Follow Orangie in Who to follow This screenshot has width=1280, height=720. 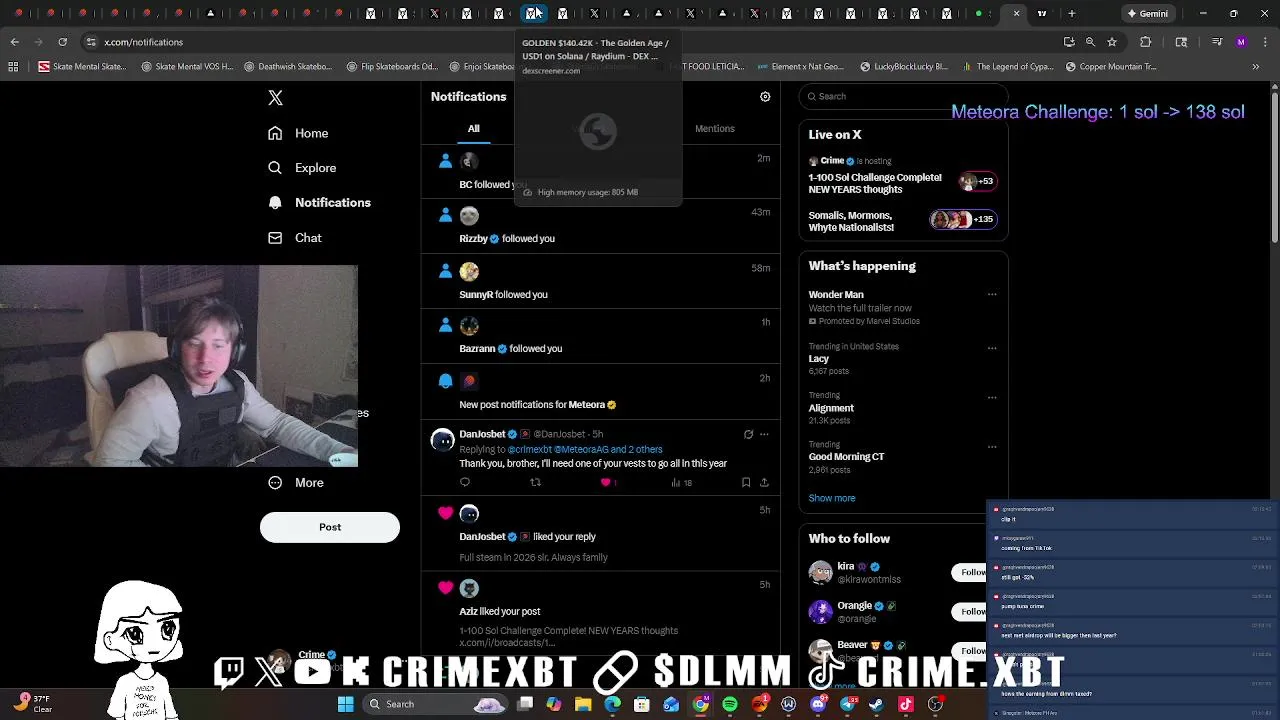tap(971, 611)
